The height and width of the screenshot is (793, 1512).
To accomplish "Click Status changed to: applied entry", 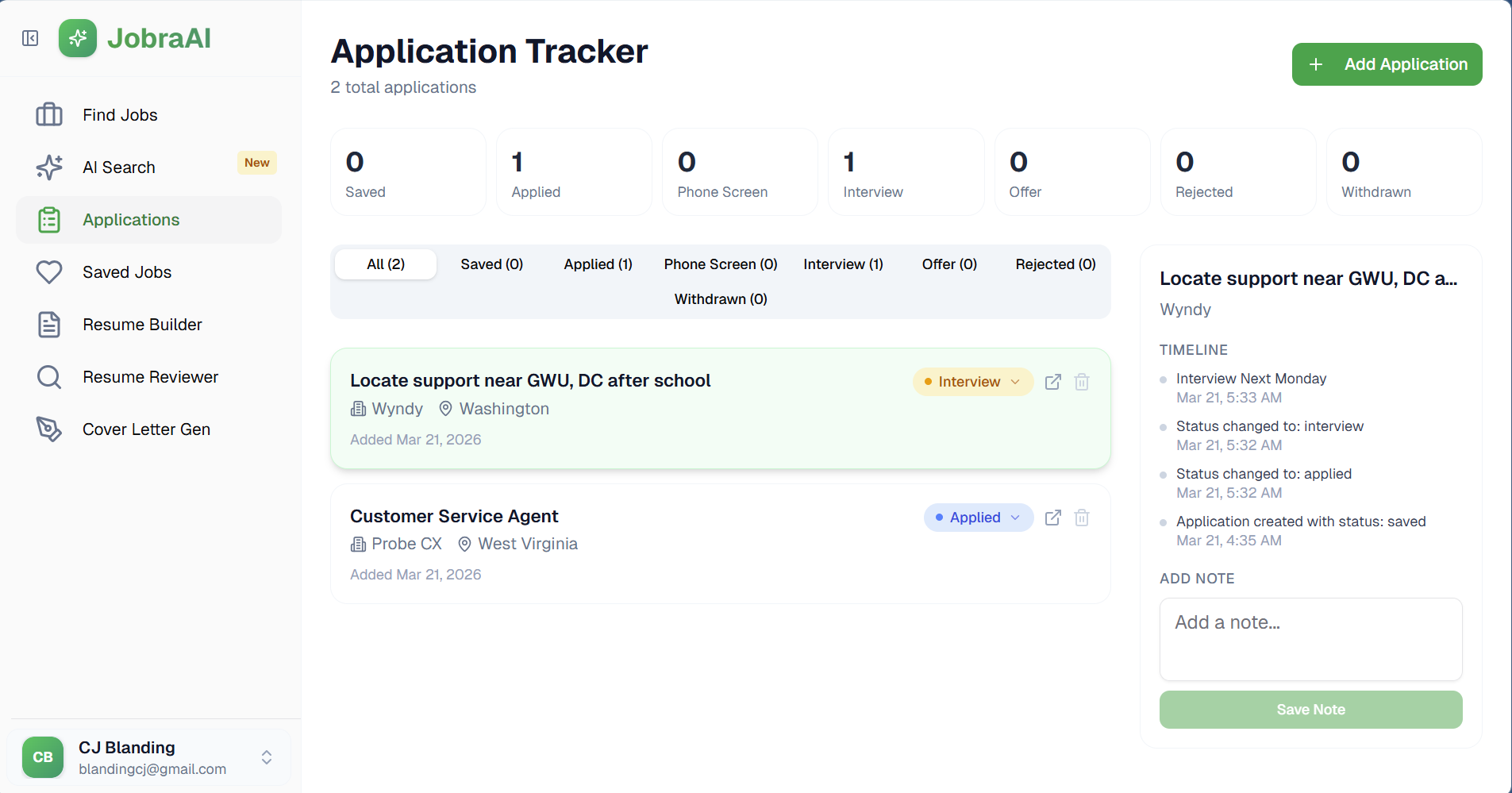I will click(1264, 483).
